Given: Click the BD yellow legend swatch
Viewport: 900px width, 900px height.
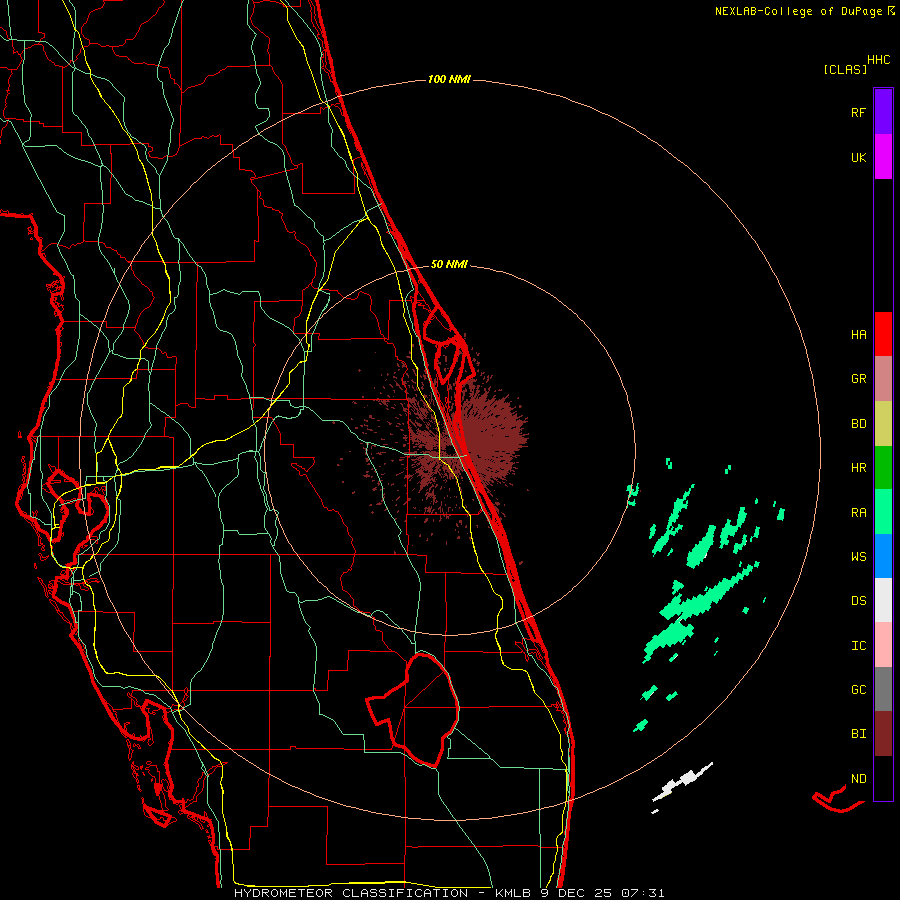Looking at the screenshot, I should click(883, 424).
